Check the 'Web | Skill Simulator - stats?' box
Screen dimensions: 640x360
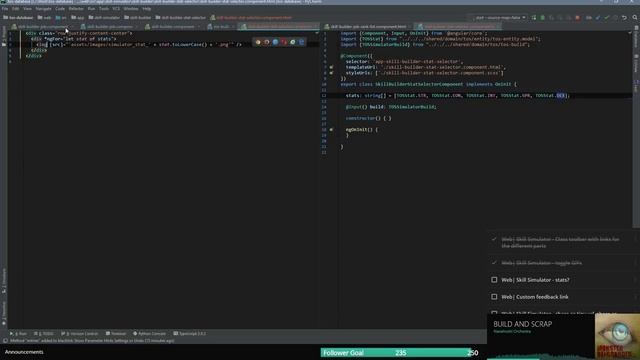click(494, 280)
